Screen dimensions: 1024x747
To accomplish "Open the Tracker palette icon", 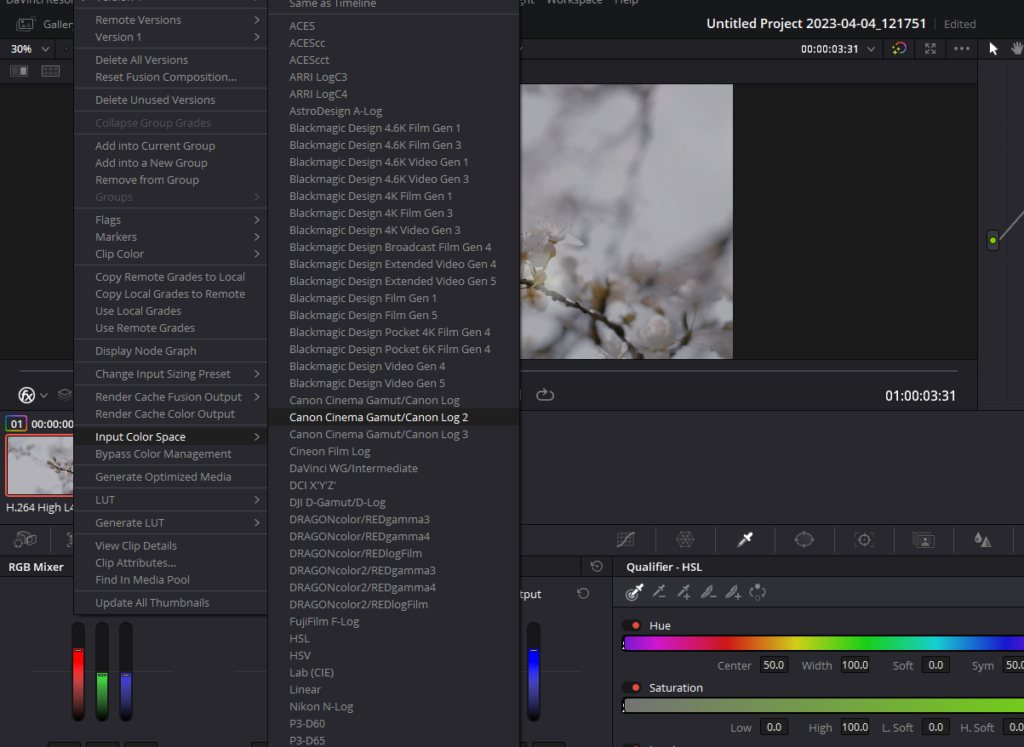I will point(864,539).
